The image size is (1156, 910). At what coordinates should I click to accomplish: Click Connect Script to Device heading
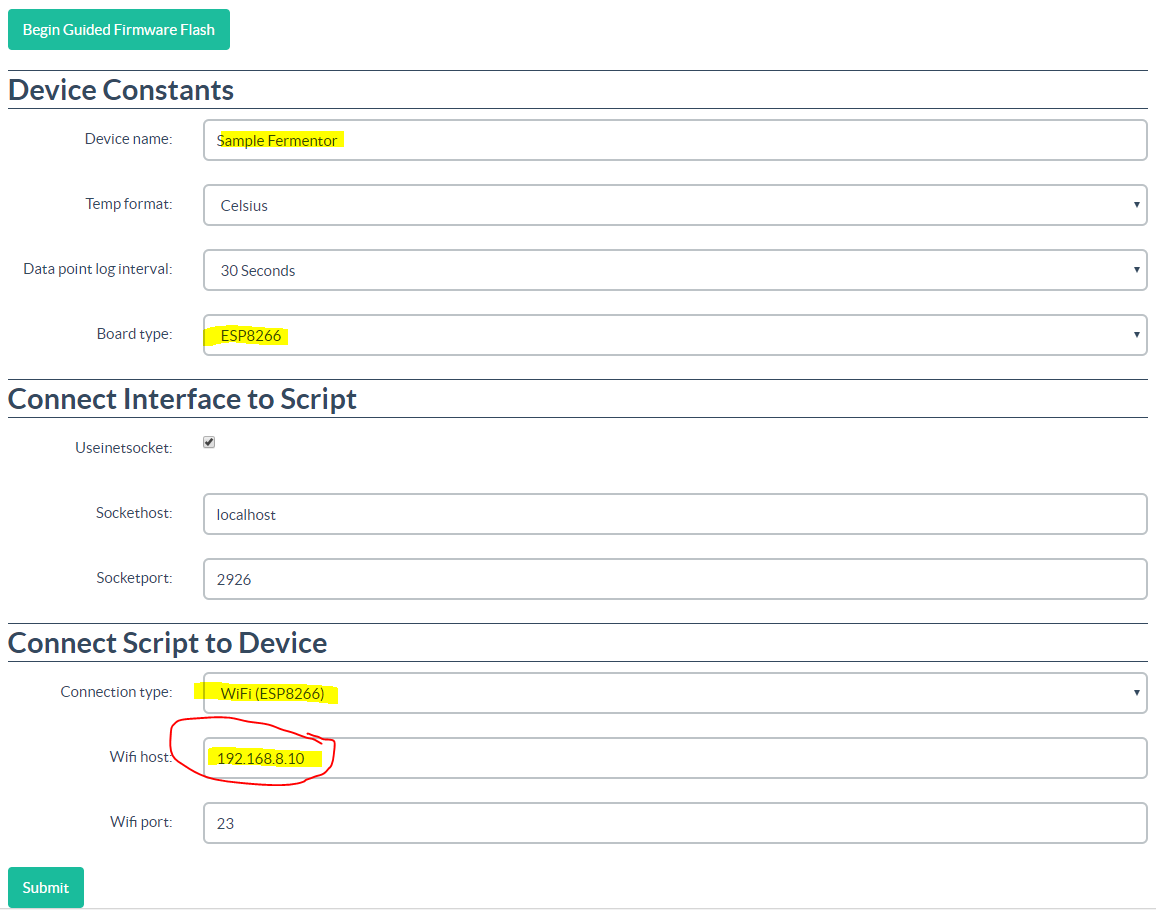pyautogui.click(x=167, y=643)
